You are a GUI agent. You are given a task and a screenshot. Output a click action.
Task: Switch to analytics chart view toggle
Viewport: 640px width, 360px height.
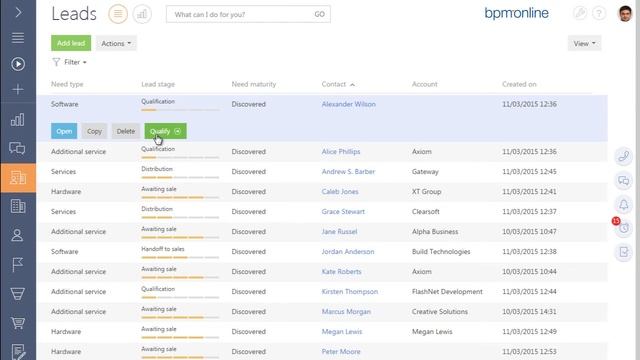[x=142, y=14]
